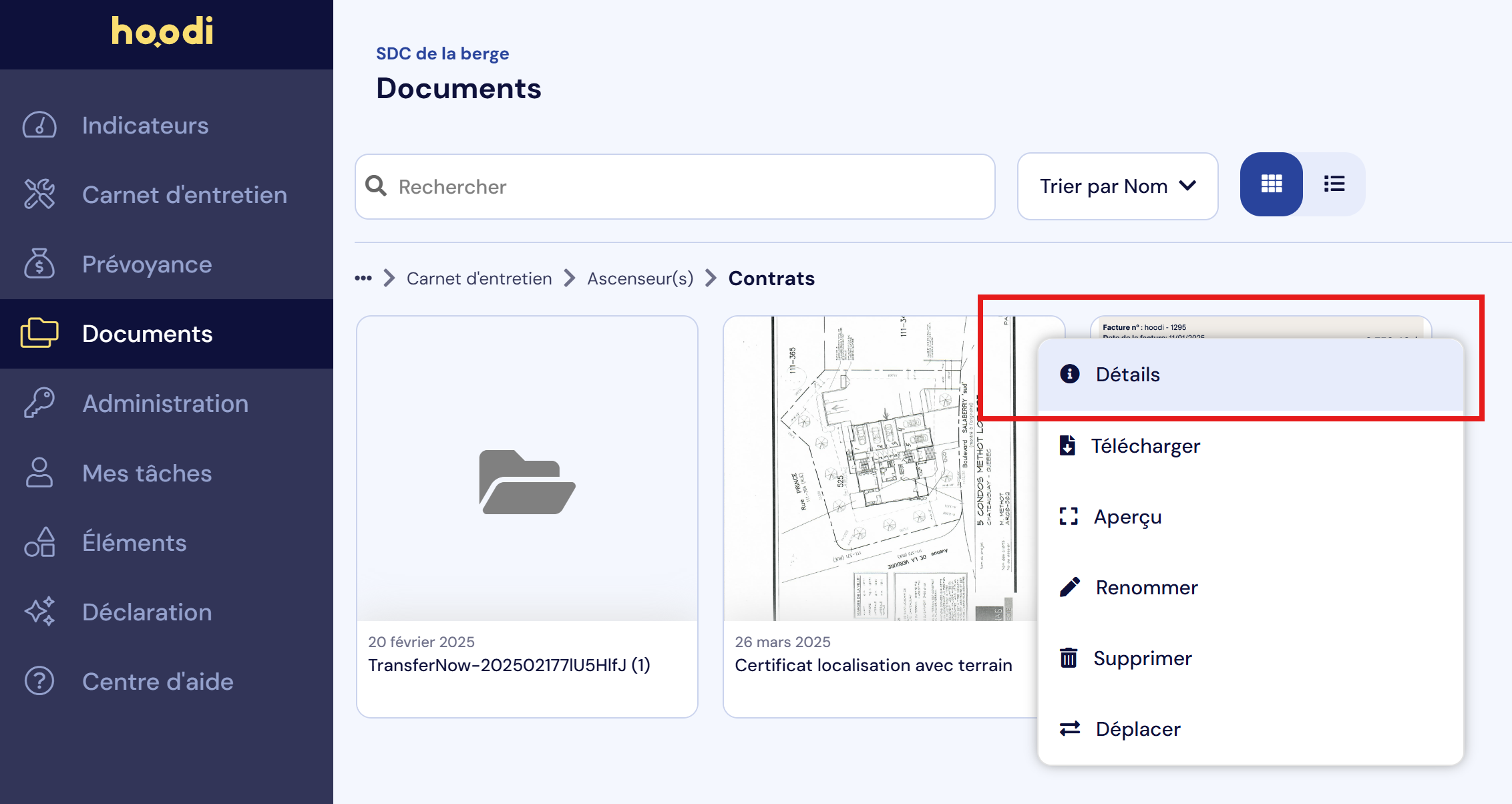Viewport: 1512px width, 804px height.
Task: Switch to grid view
Action: pyautogui.click(x=1271, y=184)
